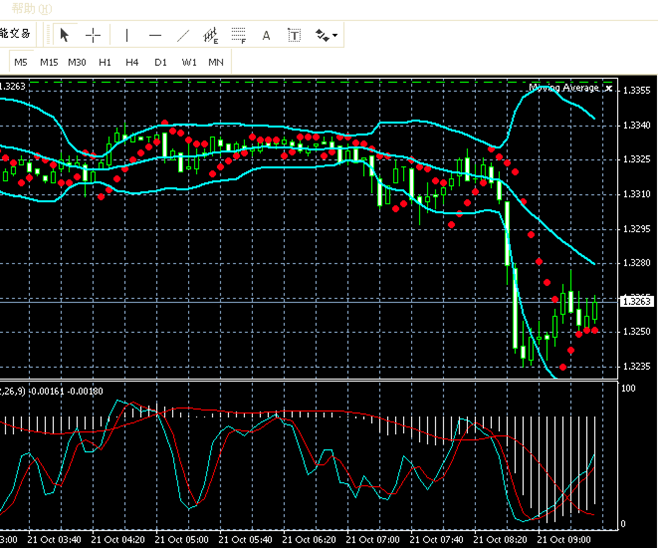Switch to M30 timeframe

[77, 62]
